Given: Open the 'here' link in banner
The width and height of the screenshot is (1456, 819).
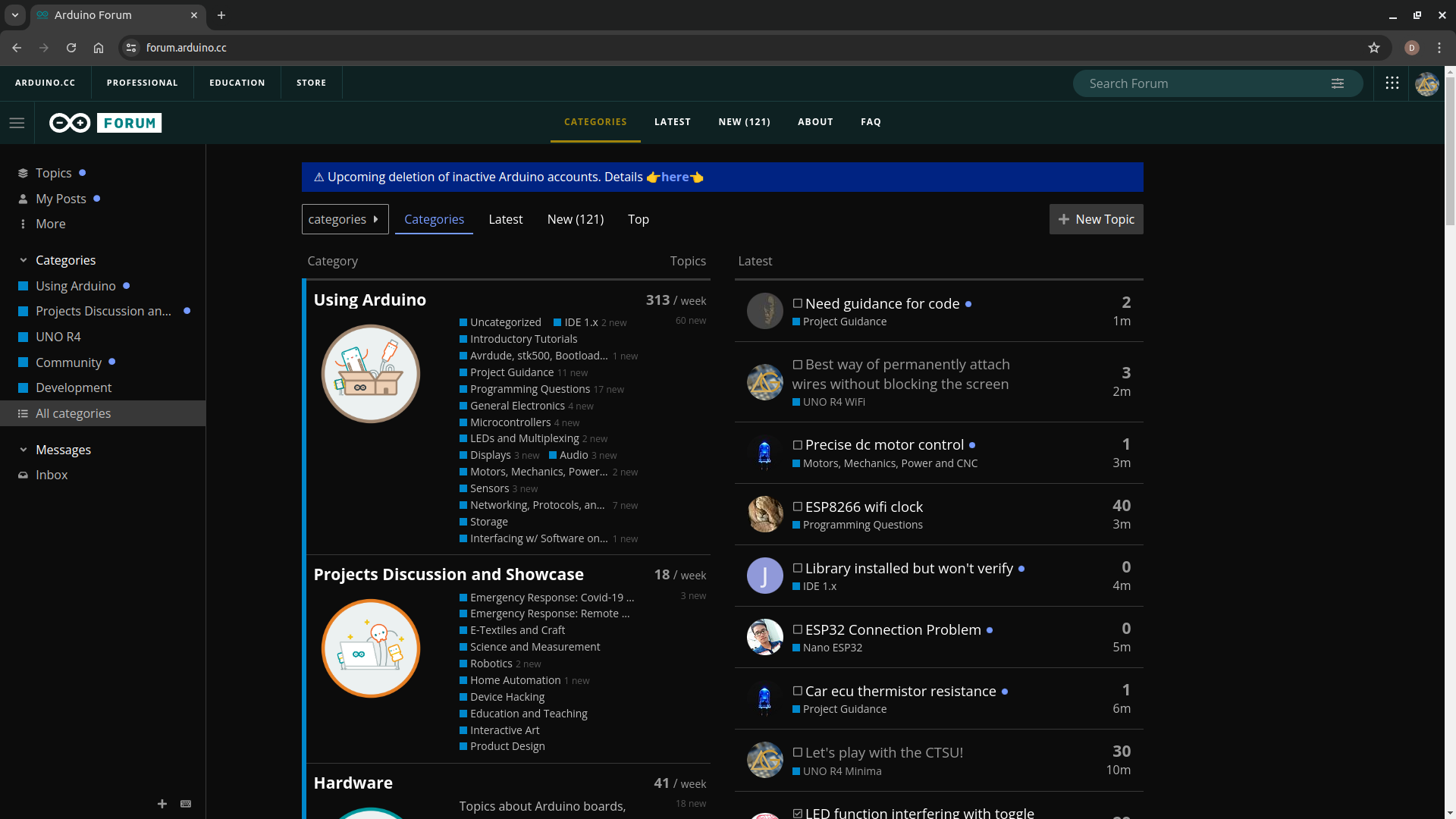Looking at the screenshot, I should click(675, 177).
